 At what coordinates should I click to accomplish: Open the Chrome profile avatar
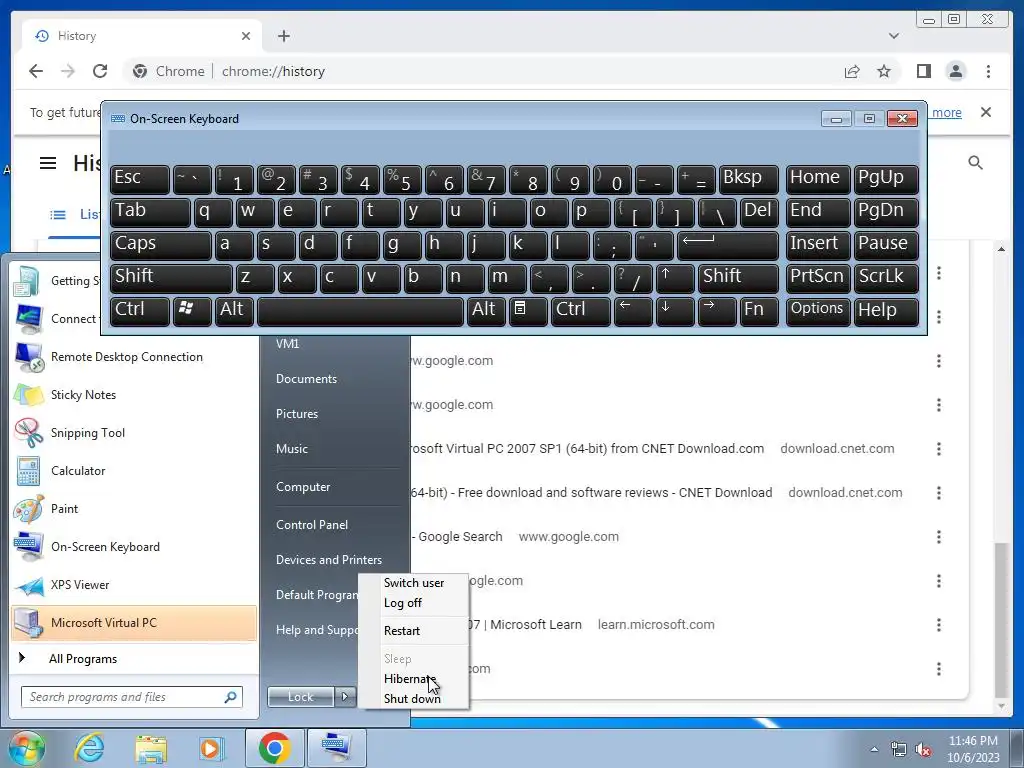pos(955,71)
